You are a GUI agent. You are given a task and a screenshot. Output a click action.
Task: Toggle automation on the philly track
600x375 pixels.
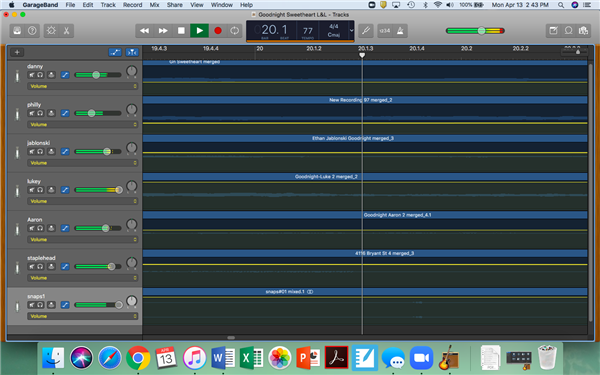pyautogui.click(x=65, y=113)
